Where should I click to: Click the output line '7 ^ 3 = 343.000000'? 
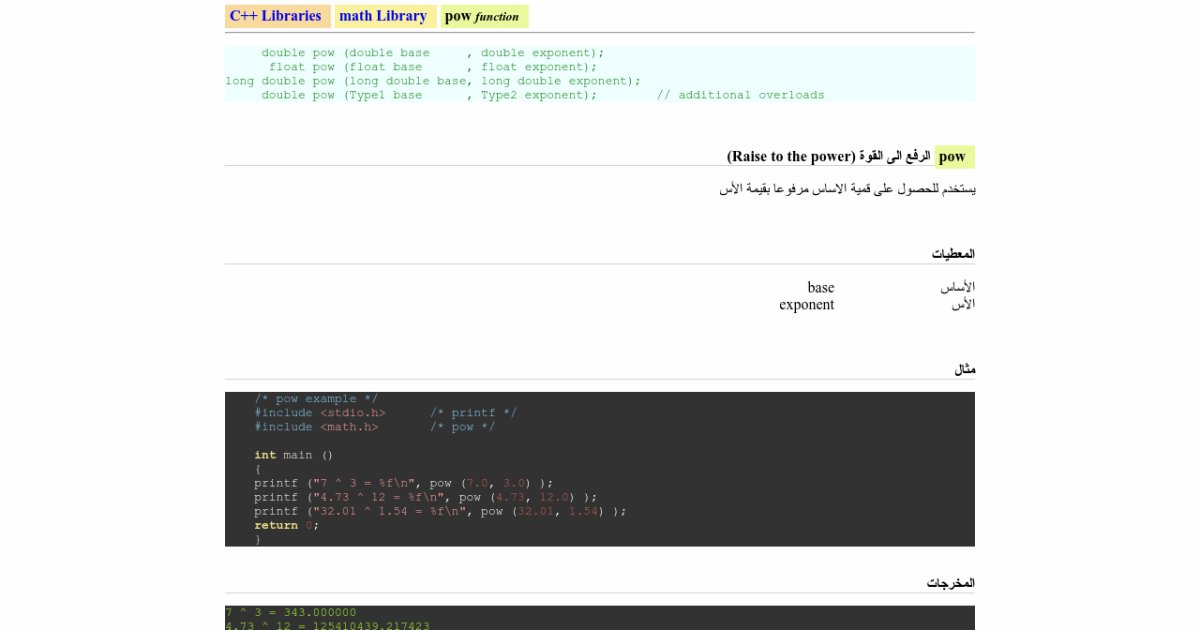[290, 612]
